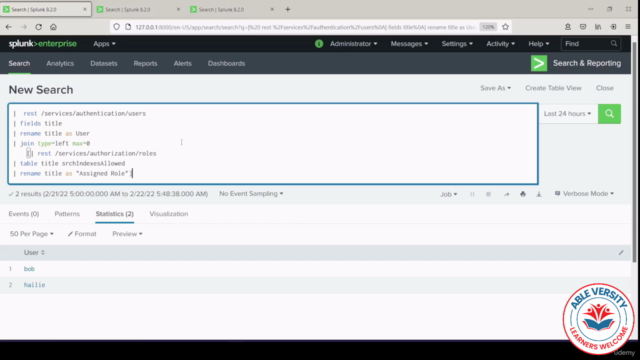Close the first Splunk browser tab
This screenshot has width=640, height=360.
(84, 9)
